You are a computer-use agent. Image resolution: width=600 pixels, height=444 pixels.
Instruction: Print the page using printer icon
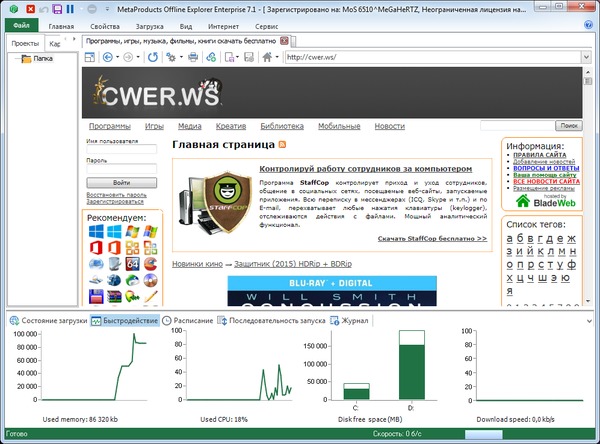(x=193, y=57)
